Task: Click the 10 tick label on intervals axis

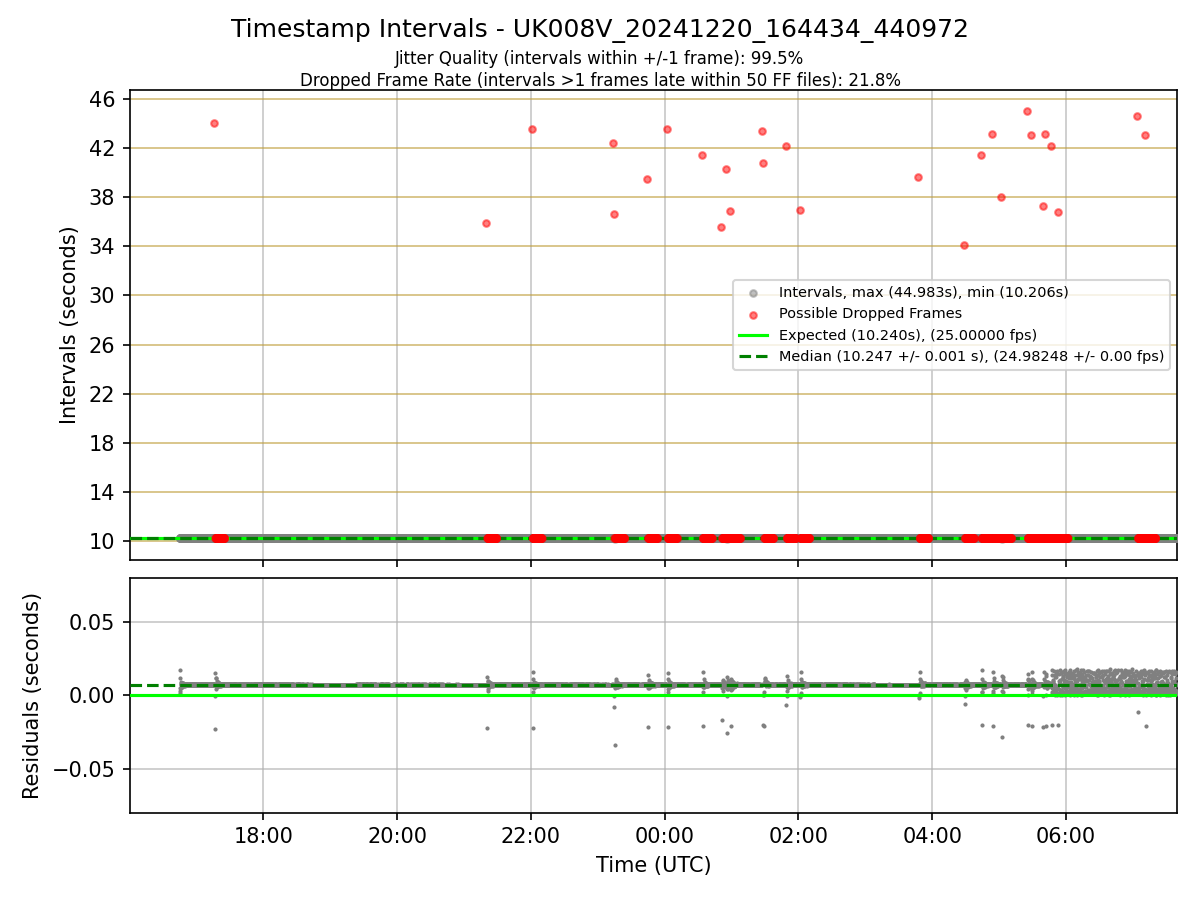Action: click(105, 541)
